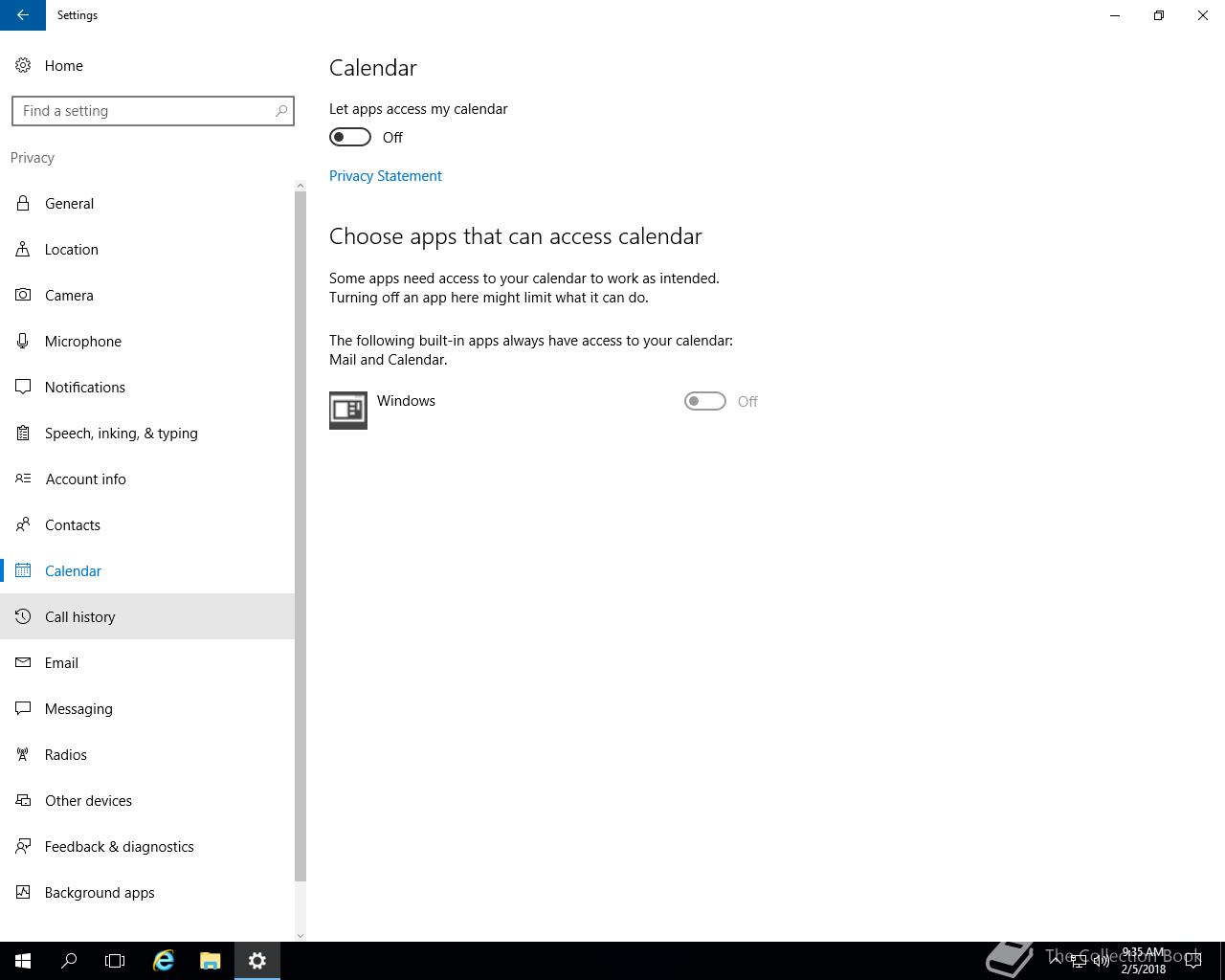Click the Privacy section heading
1225x980 pixels.
pyautogui.click(x=33, y=158)
